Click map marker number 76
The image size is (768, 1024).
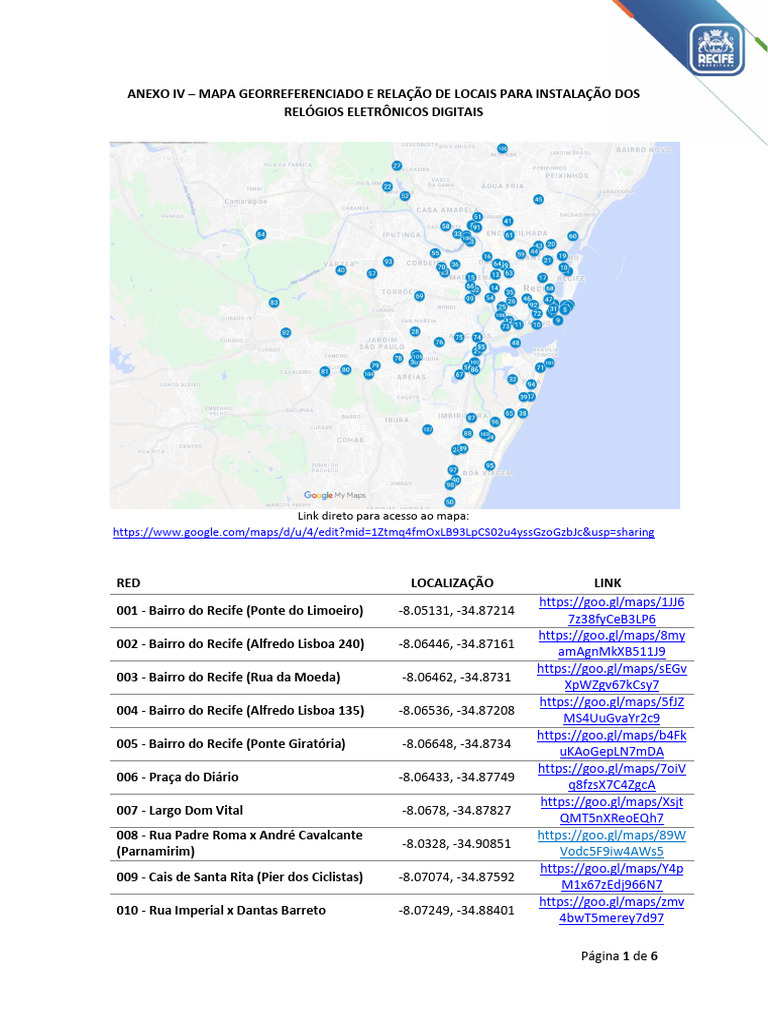coord(439,342)
